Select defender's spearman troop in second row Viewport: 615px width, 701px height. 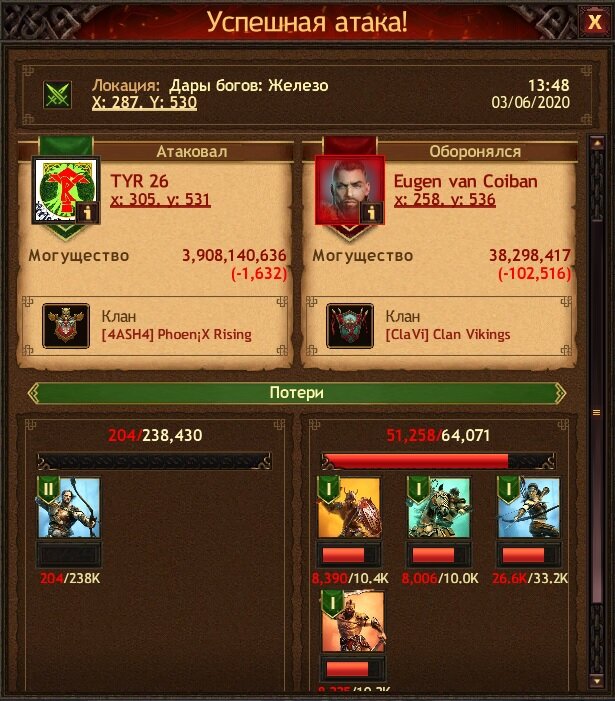(x=353, y=621)
